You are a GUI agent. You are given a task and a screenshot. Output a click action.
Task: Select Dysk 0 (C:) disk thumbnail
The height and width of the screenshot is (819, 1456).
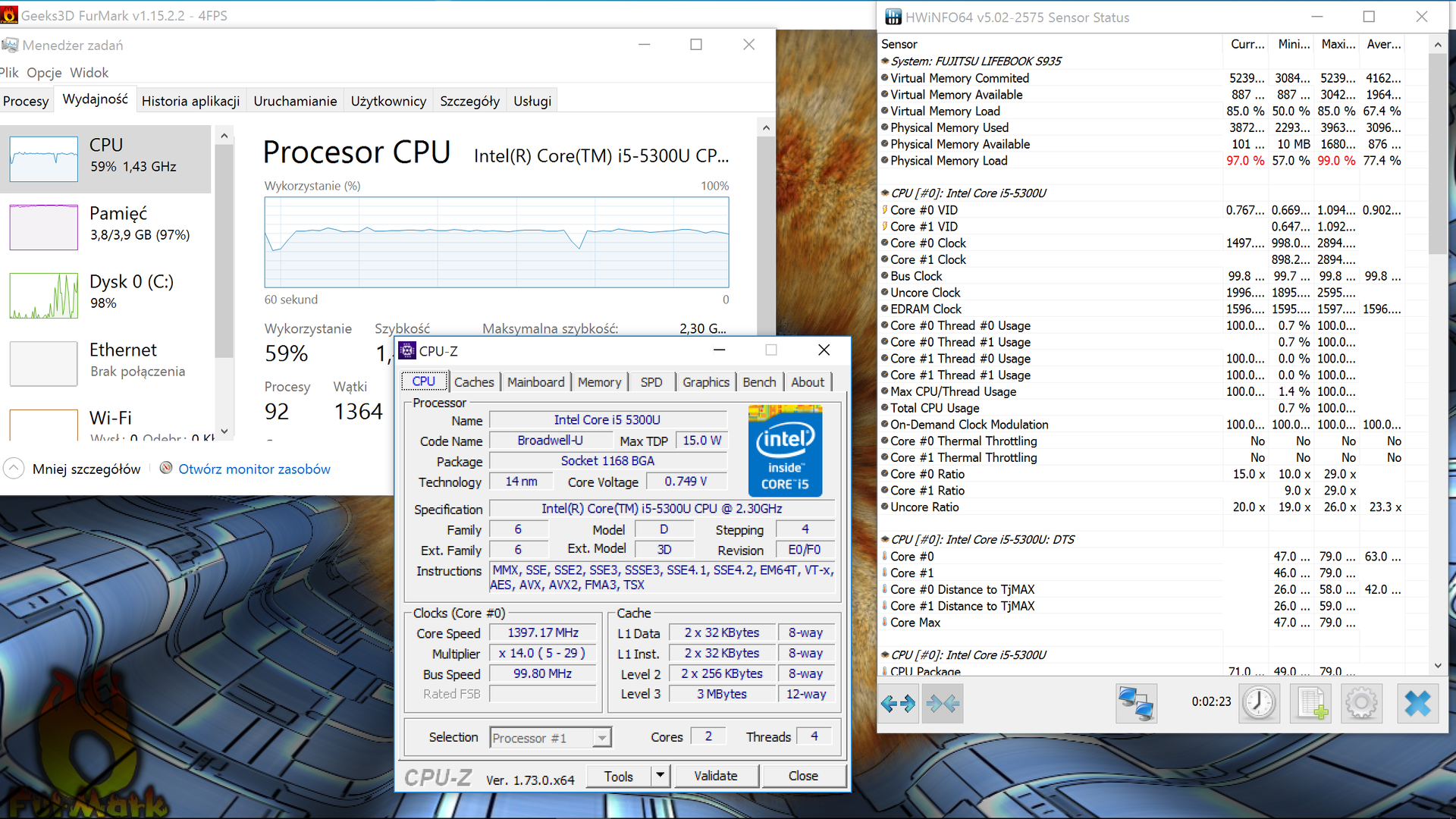coord(44,295)
